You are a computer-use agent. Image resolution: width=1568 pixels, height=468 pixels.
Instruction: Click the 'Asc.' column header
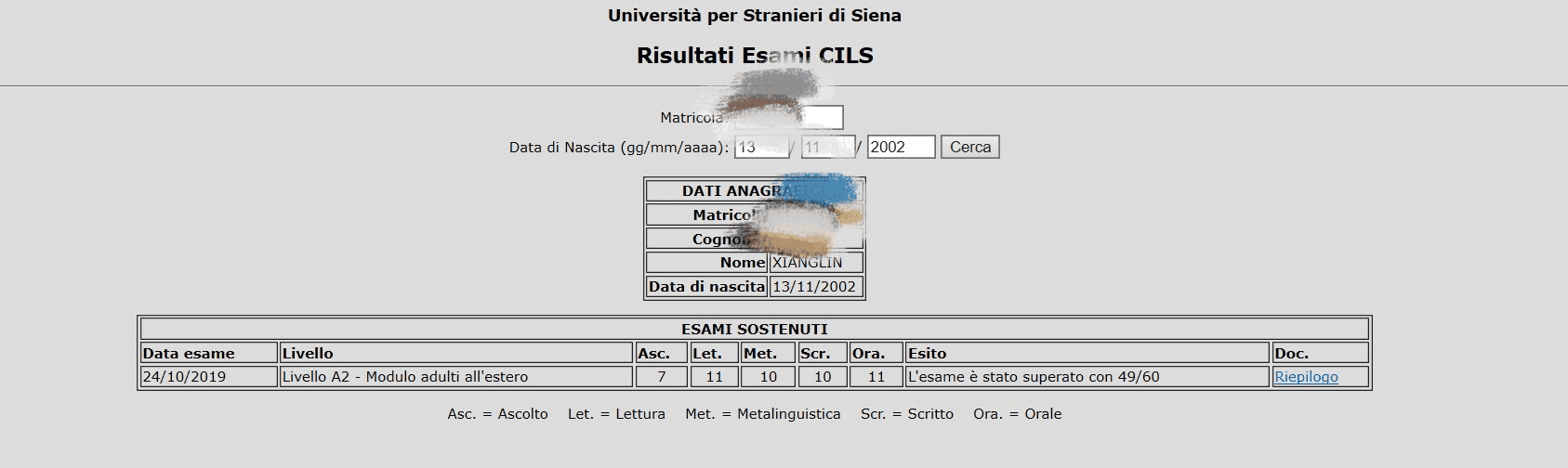[661, 353]
